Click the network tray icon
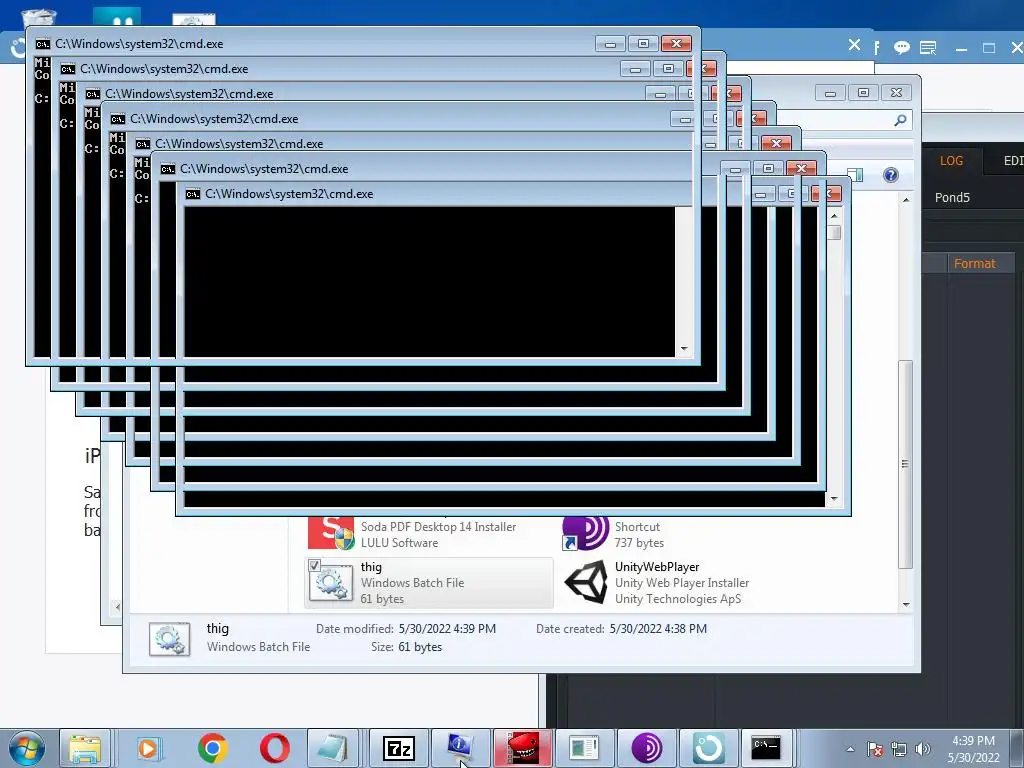 click(899, 750)
